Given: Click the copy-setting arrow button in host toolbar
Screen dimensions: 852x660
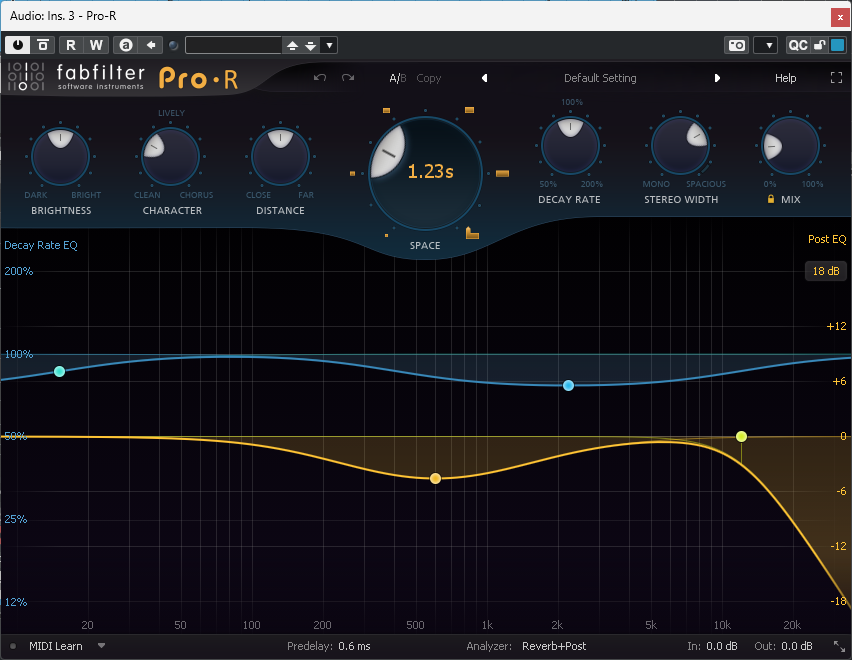Looking at the screenshot, I should 151,45.
